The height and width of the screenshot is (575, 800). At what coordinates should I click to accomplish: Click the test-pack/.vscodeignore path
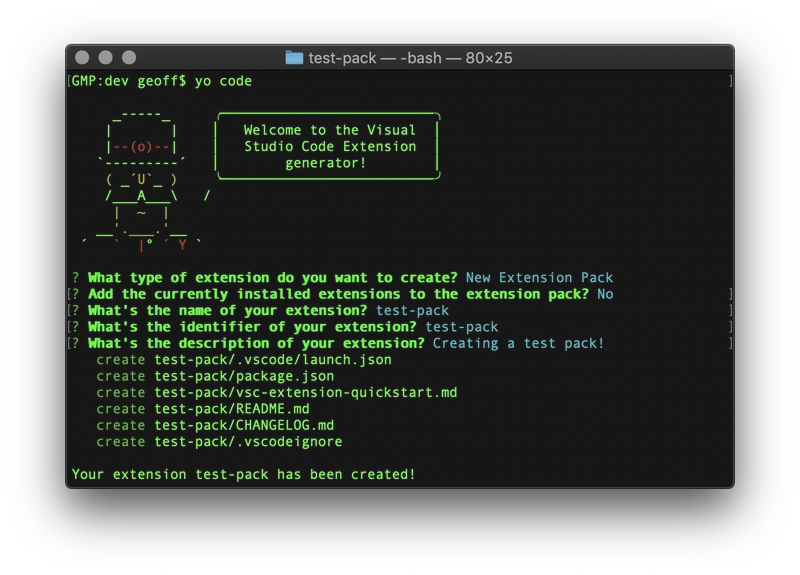tap(248, 441)
